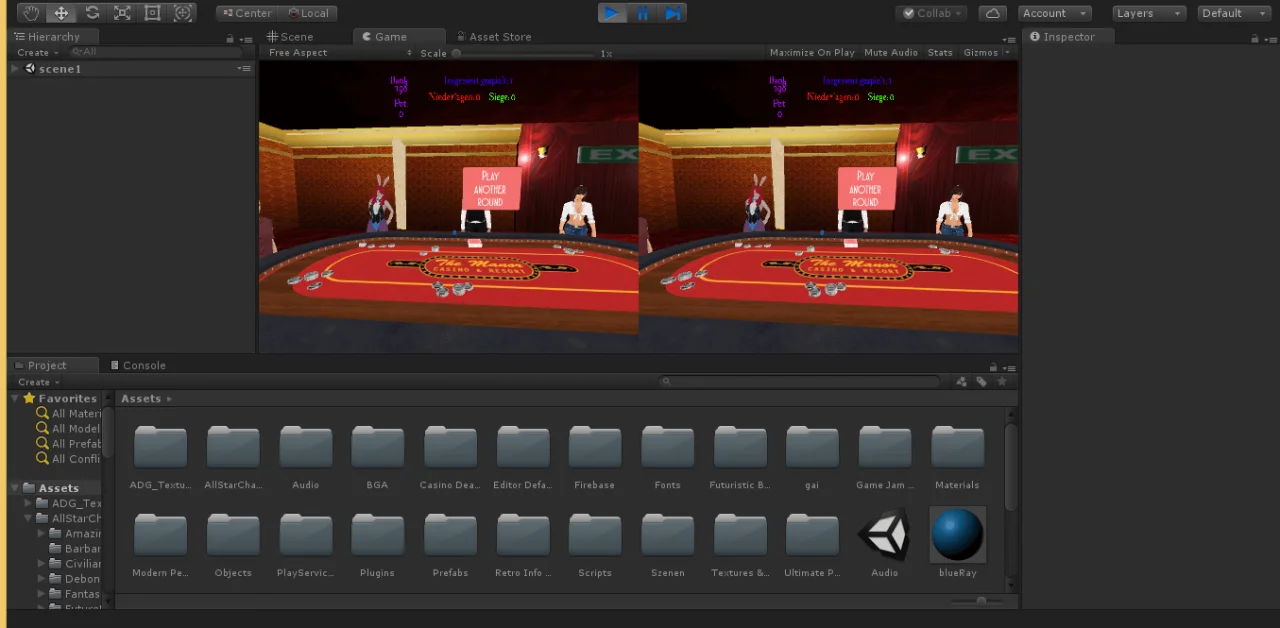
Task: Collapse the Assets tree section
Action: 15,488
